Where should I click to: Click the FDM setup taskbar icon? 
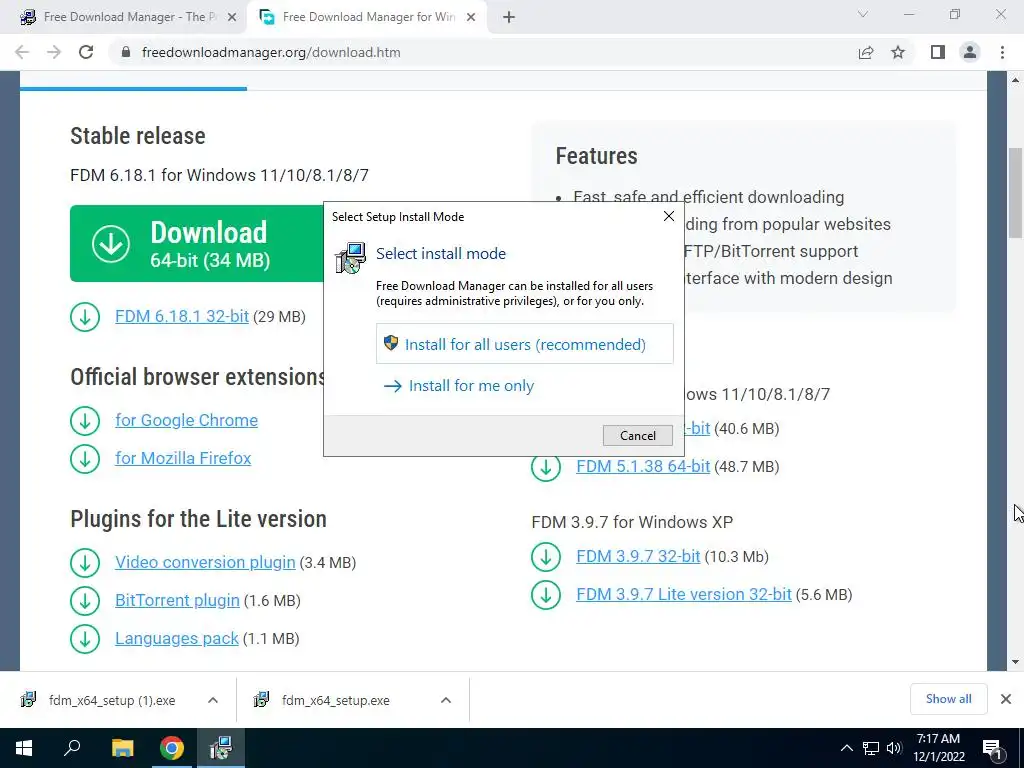coord(221,748)
